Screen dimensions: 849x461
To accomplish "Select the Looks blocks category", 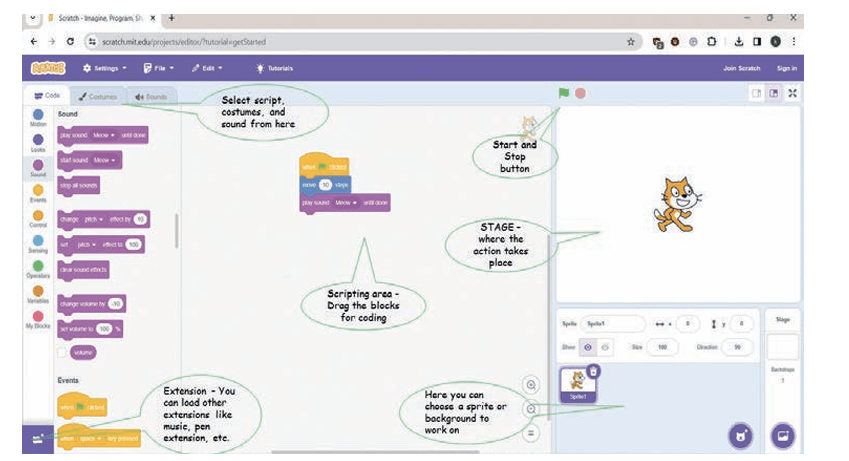I will [x=38, y=143].
